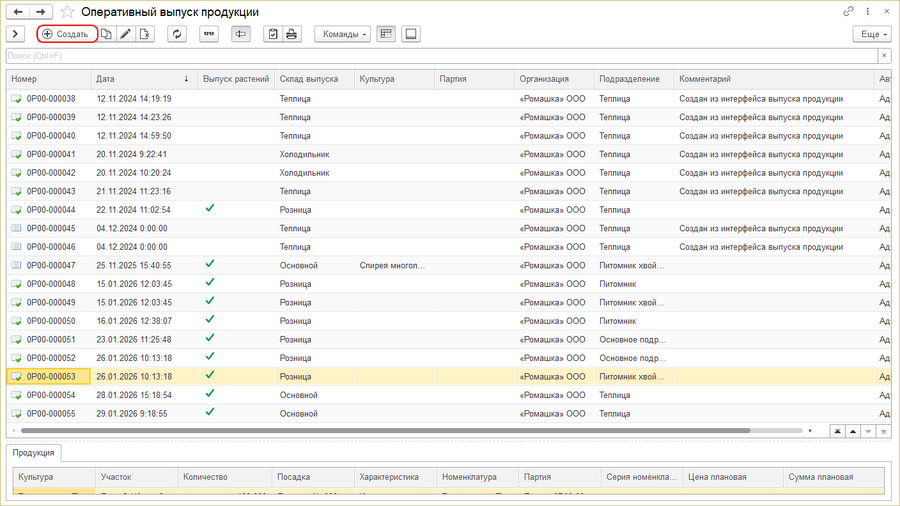Select the Продукция tab
The width and height of the screenshot is (900, 506).
pyautogui.click(x=34, y=453)
